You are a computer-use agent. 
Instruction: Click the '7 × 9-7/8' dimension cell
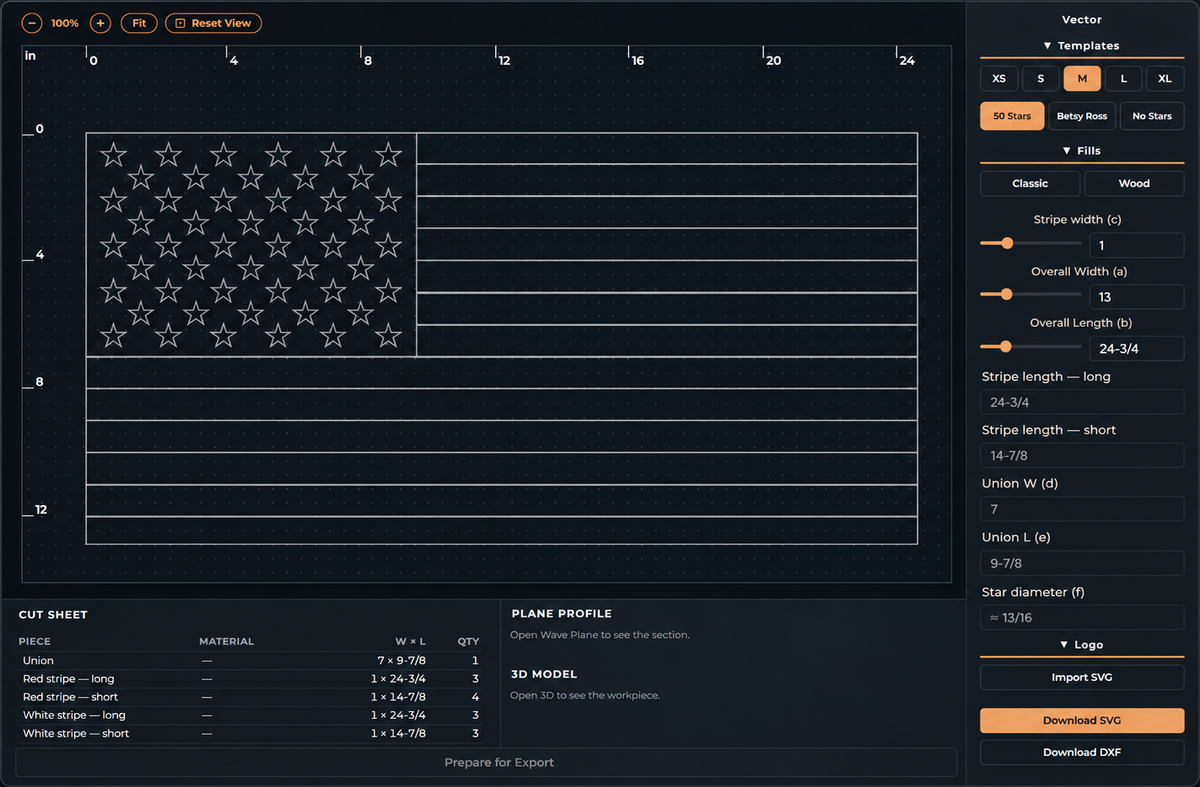(x=401, y=661)
